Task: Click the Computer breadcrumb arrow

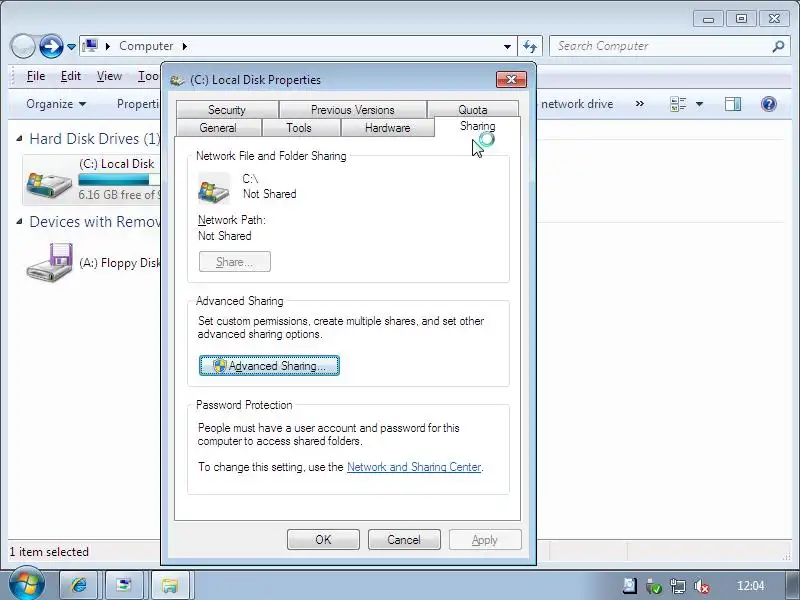Action: [184, 46]
